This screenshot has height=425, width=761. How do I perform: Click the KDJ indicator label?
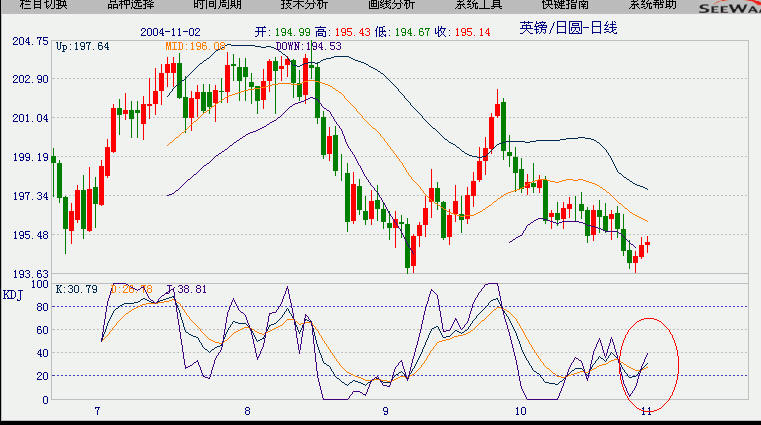click(13, 295)
